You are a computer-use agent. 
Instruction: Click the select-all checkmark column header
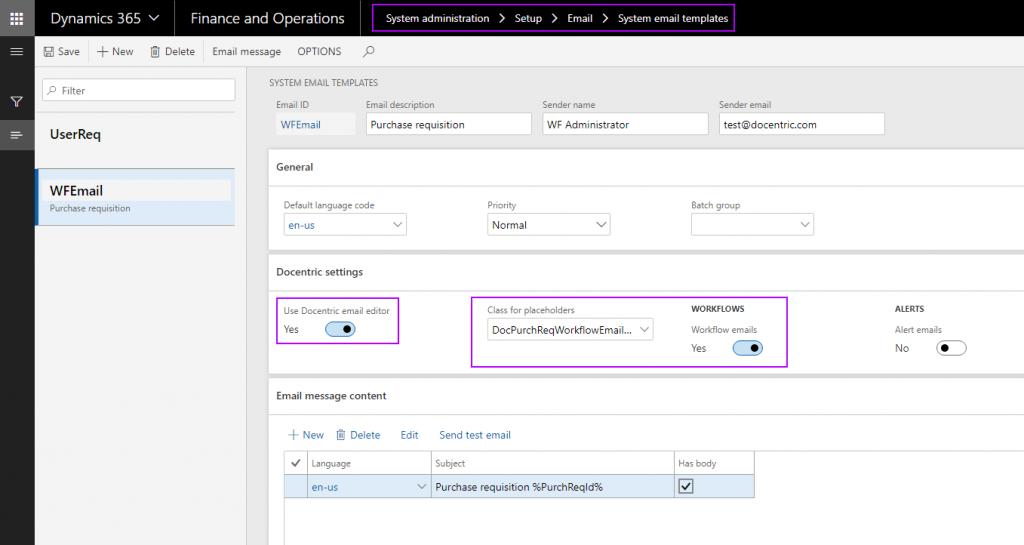click(296, 463)
